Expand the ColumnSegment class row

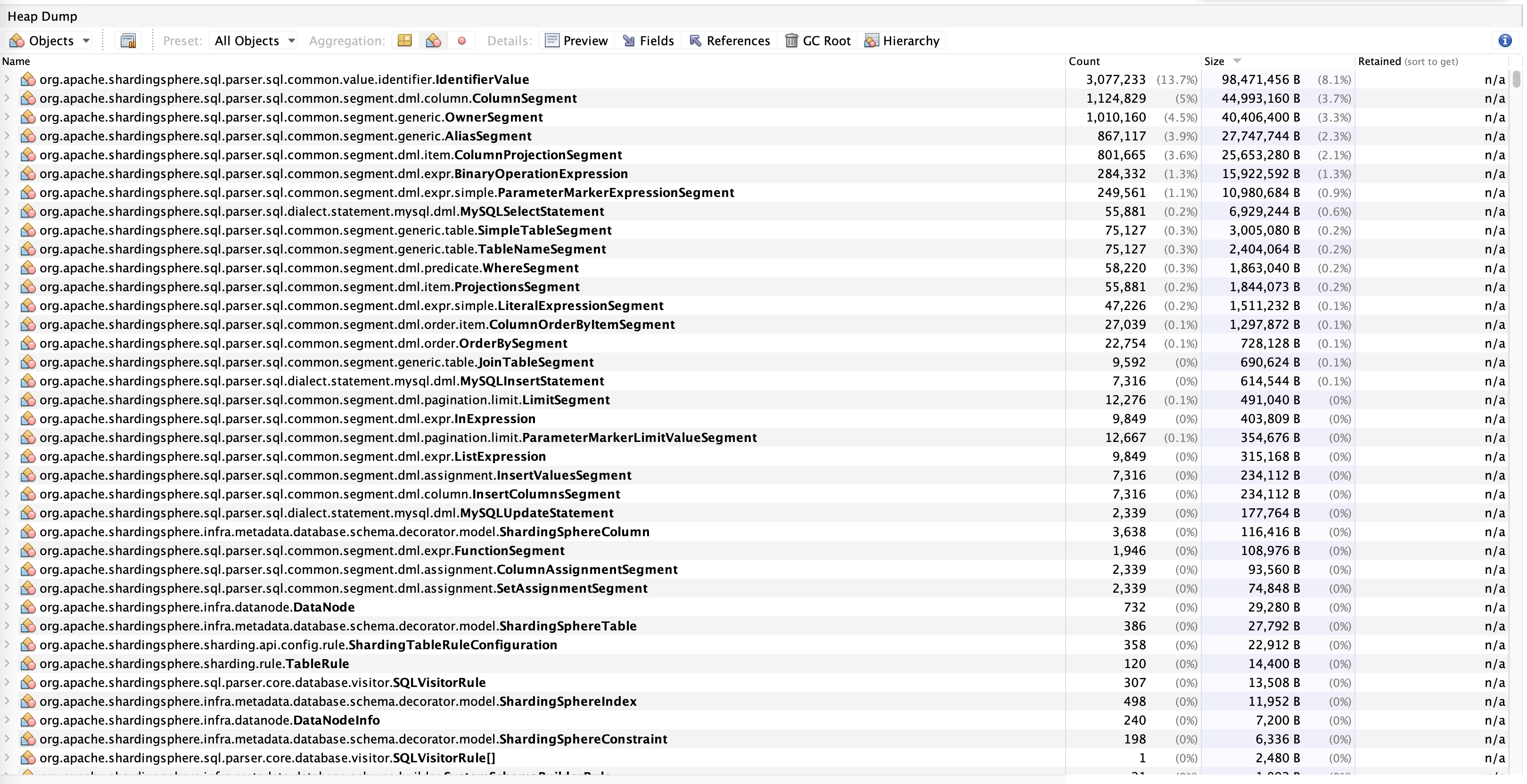(7, 98)
